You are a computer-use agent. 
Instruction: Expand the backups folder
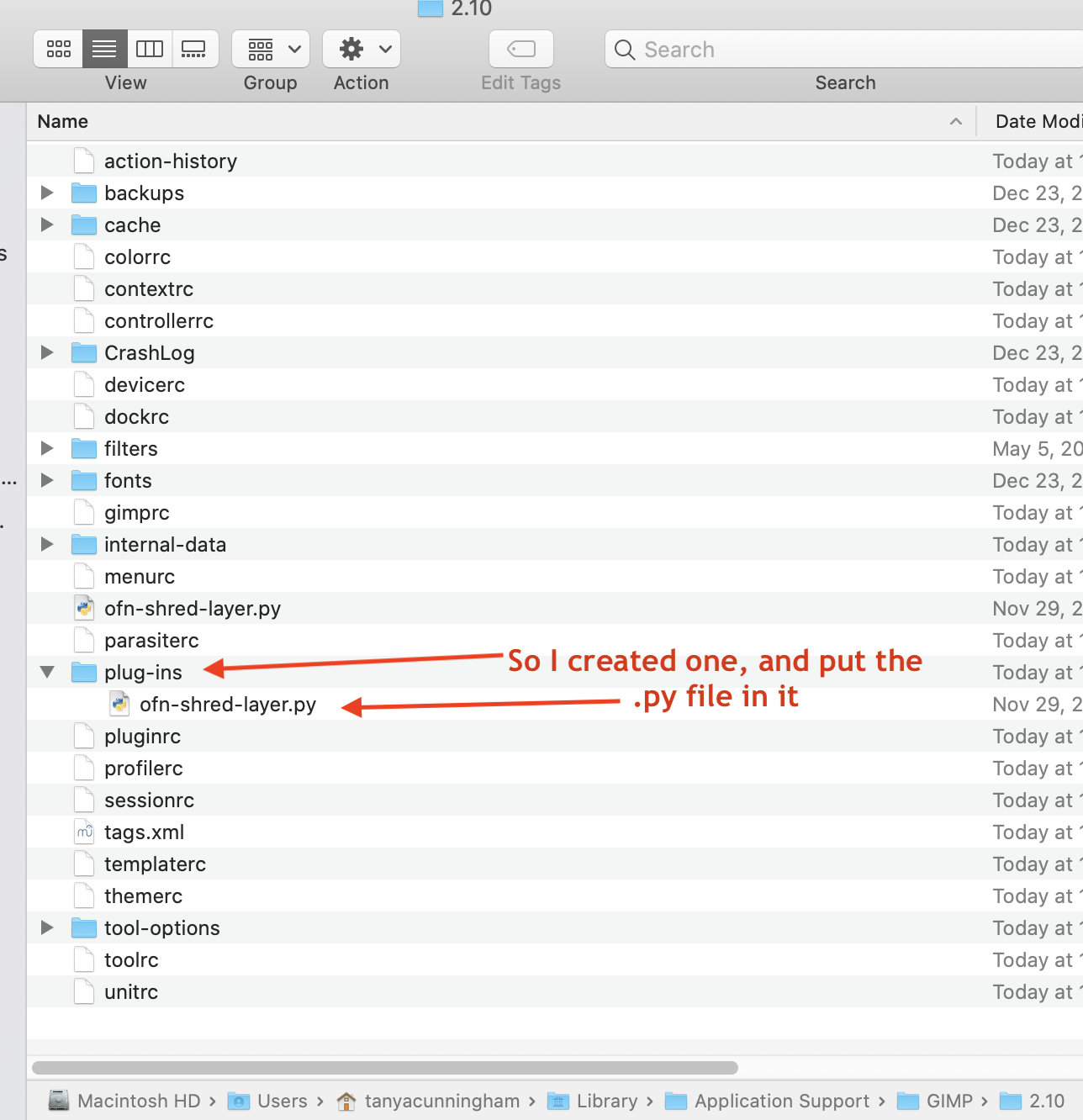click(47, 193)
